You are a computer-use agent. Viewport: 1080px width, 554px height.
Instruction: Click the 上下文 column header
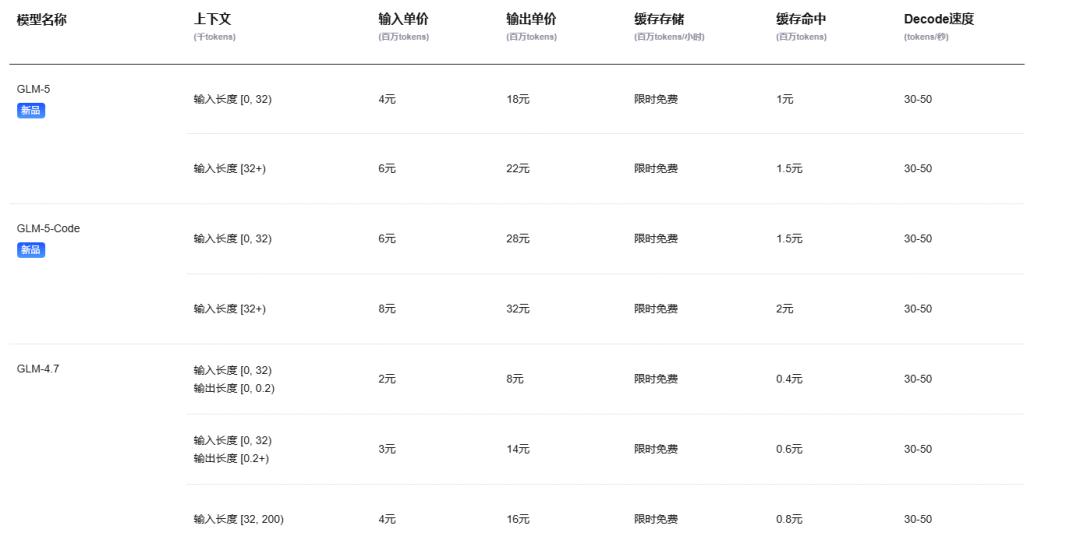click(212, 19)
